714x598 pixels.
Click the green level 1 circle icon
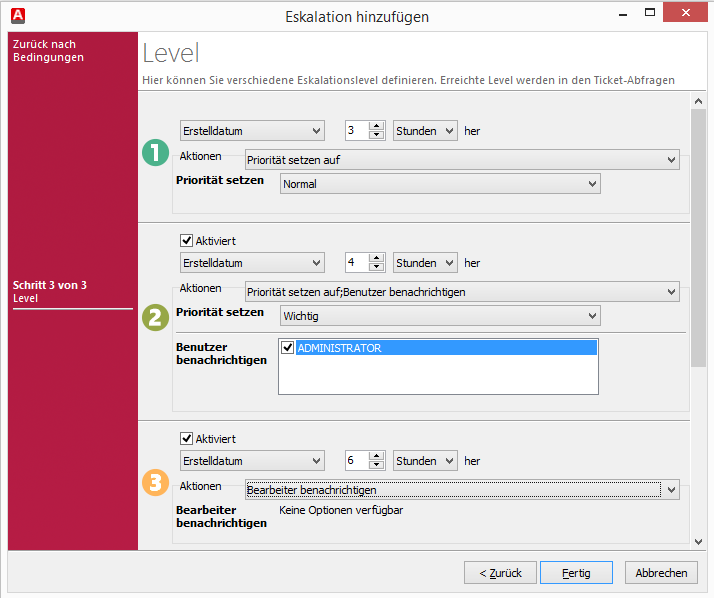coord(155,154)
